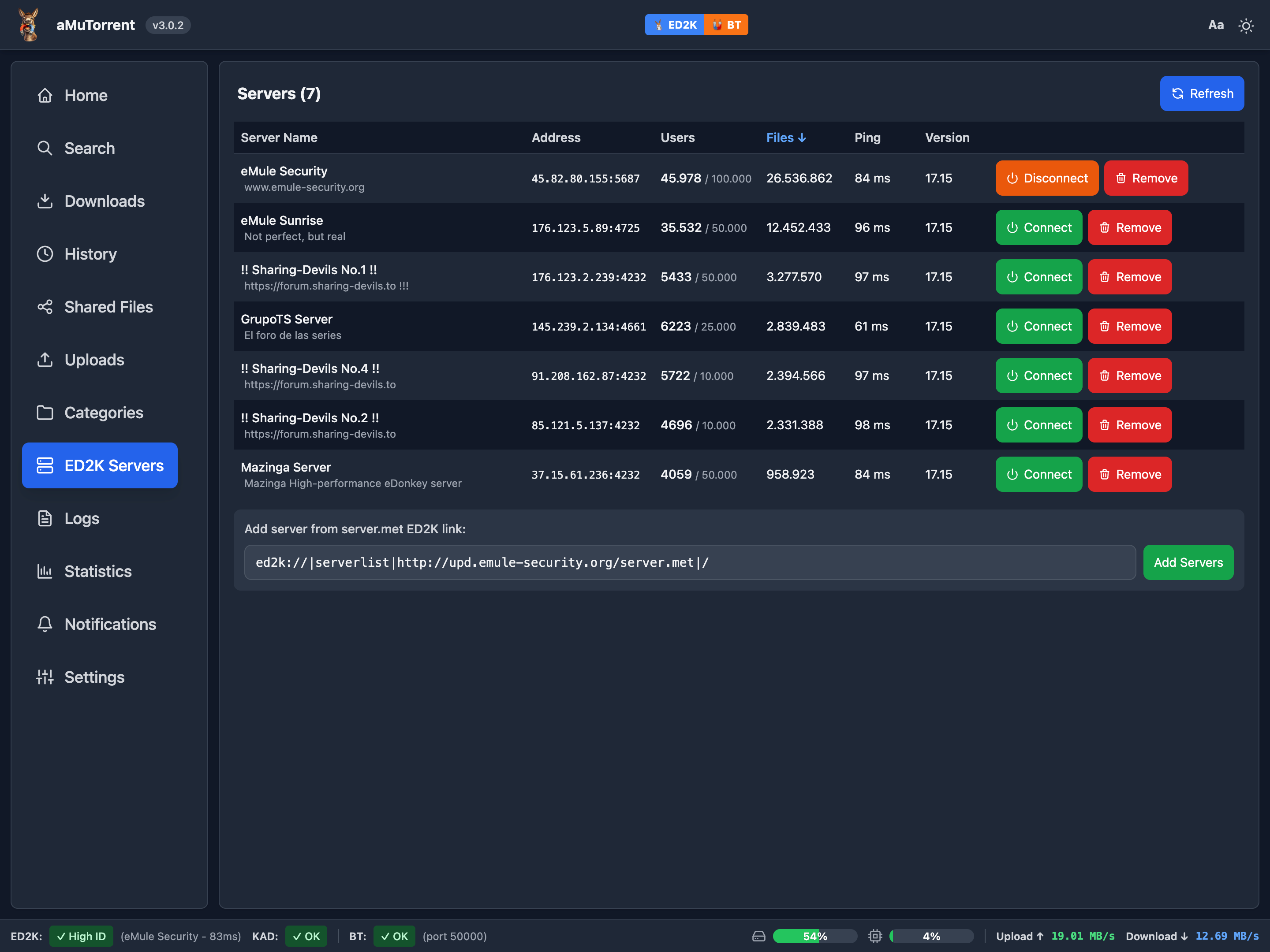Toggle the ED2K network filter
The width and height of the screenshot is (1270, 952).
[675, 25]
